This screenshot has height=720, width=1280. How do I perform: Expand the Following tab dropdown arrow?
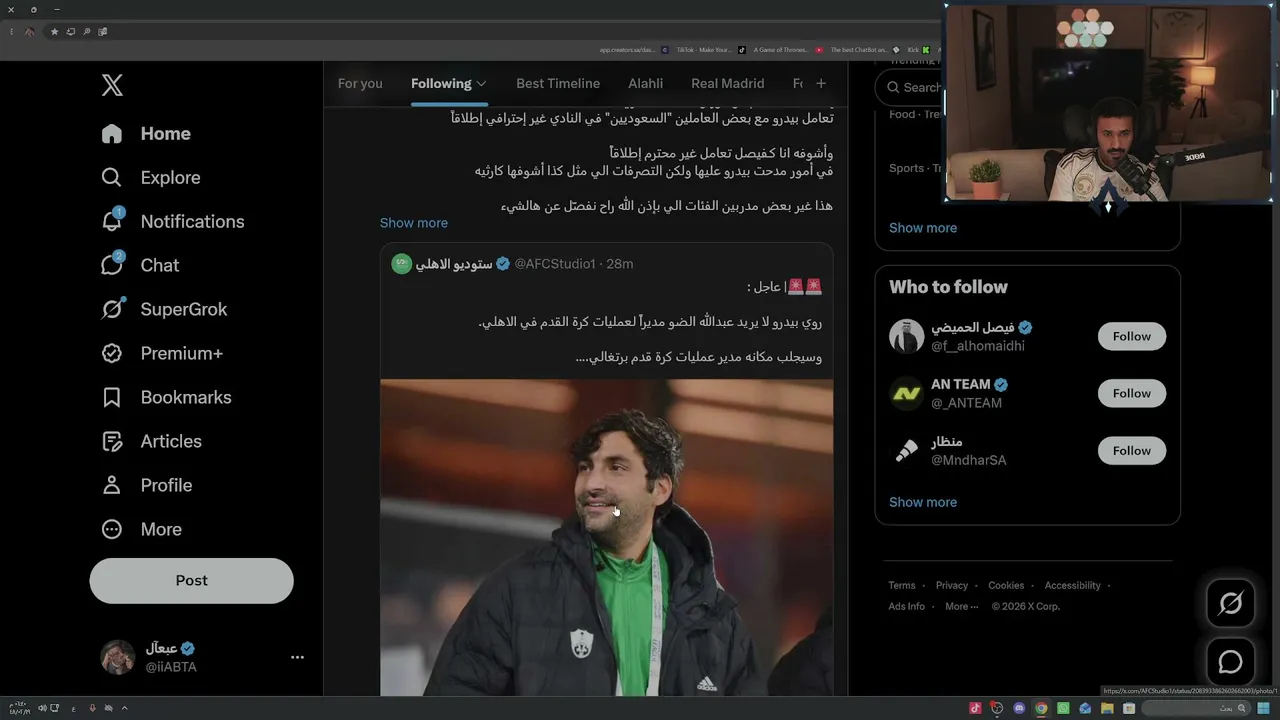(x=482, y=84)
